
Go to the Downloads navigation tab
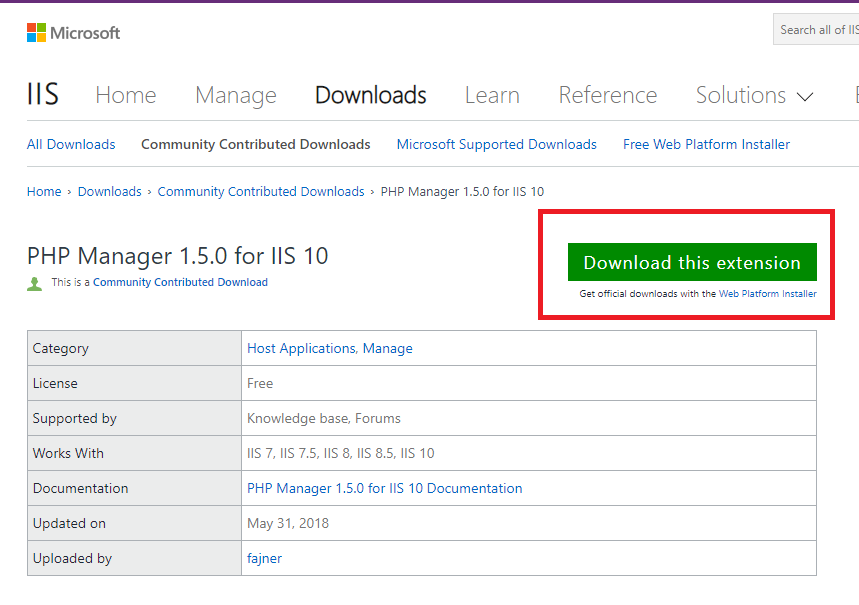pos(370,96)
